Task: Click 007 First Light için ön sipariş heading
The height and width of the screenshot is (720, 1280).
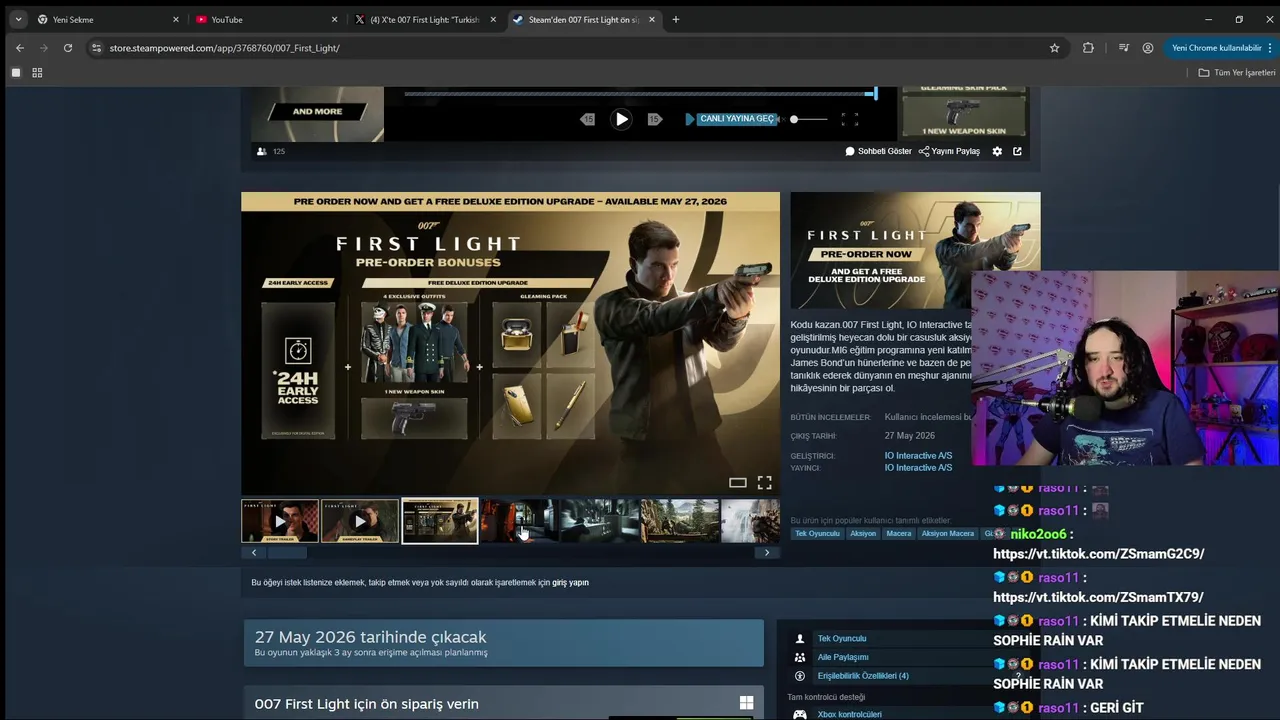Action: pos(366,704)
